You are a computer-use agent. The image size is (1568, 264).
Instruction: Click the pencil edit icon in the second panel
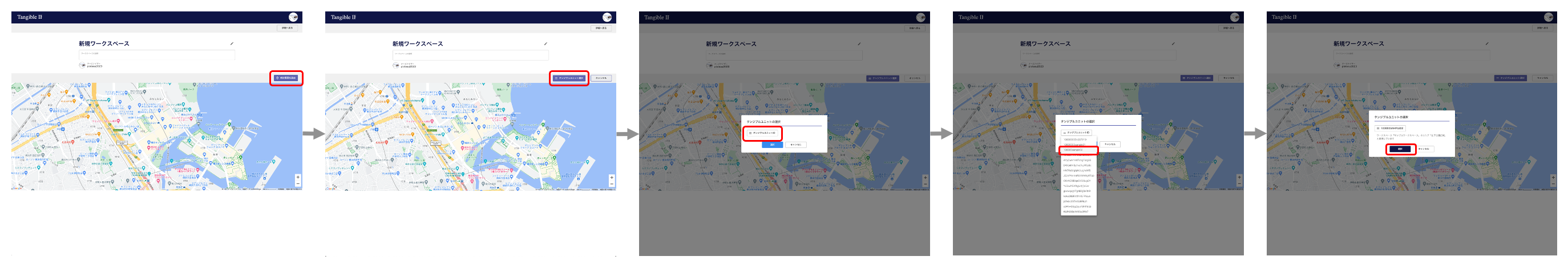point(545,43)
